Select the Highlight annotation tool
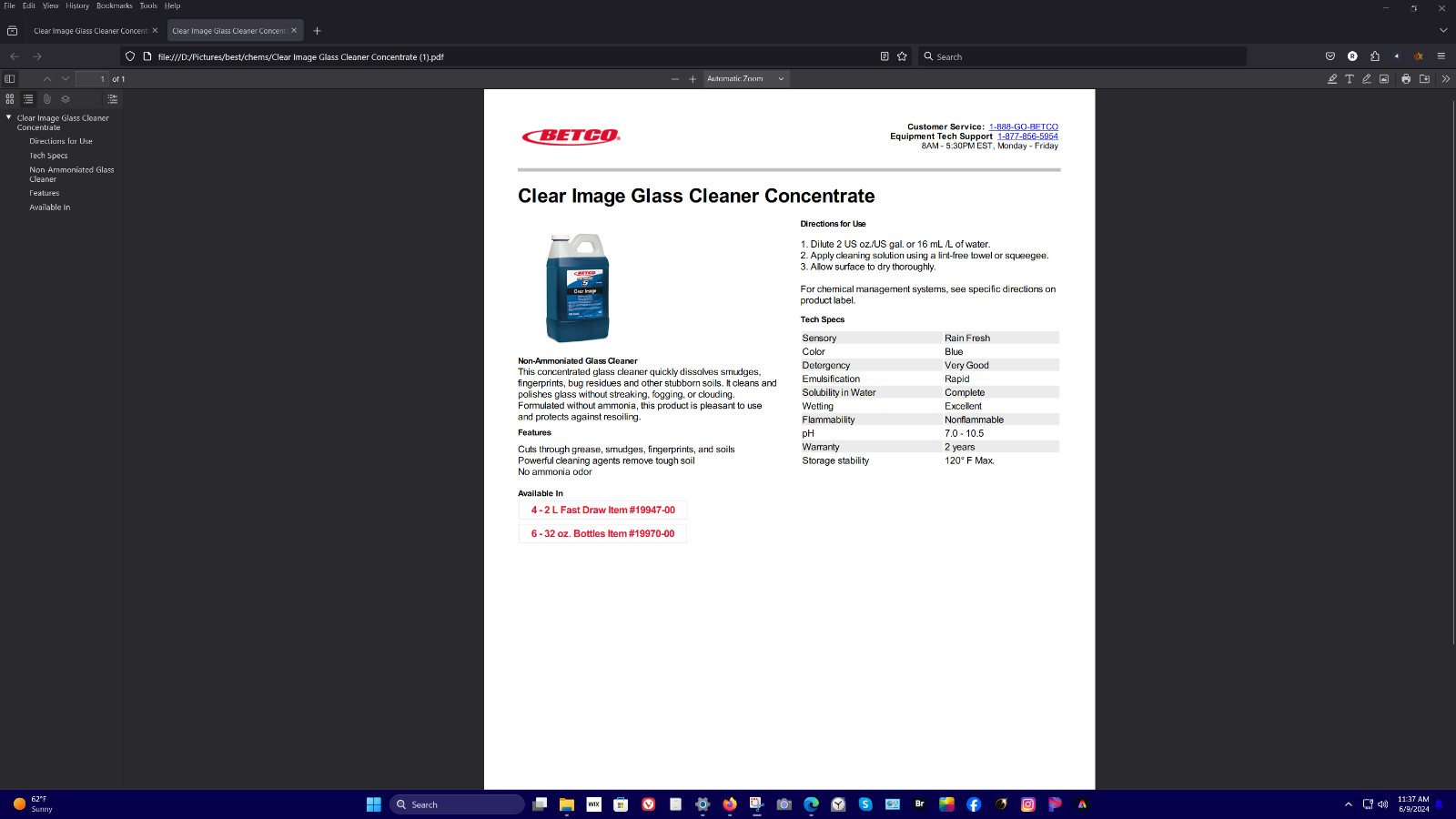Image resolution: width=1456 pixels, height=819 pixels. pyautogui.click(x=1332, y=79)
